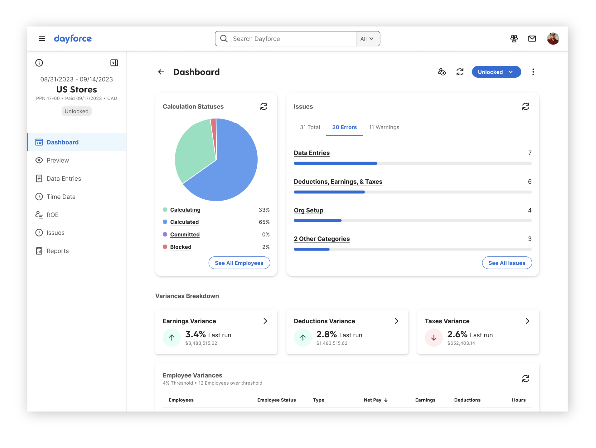Click the ROE icon in sidebar

coord(39,215)
